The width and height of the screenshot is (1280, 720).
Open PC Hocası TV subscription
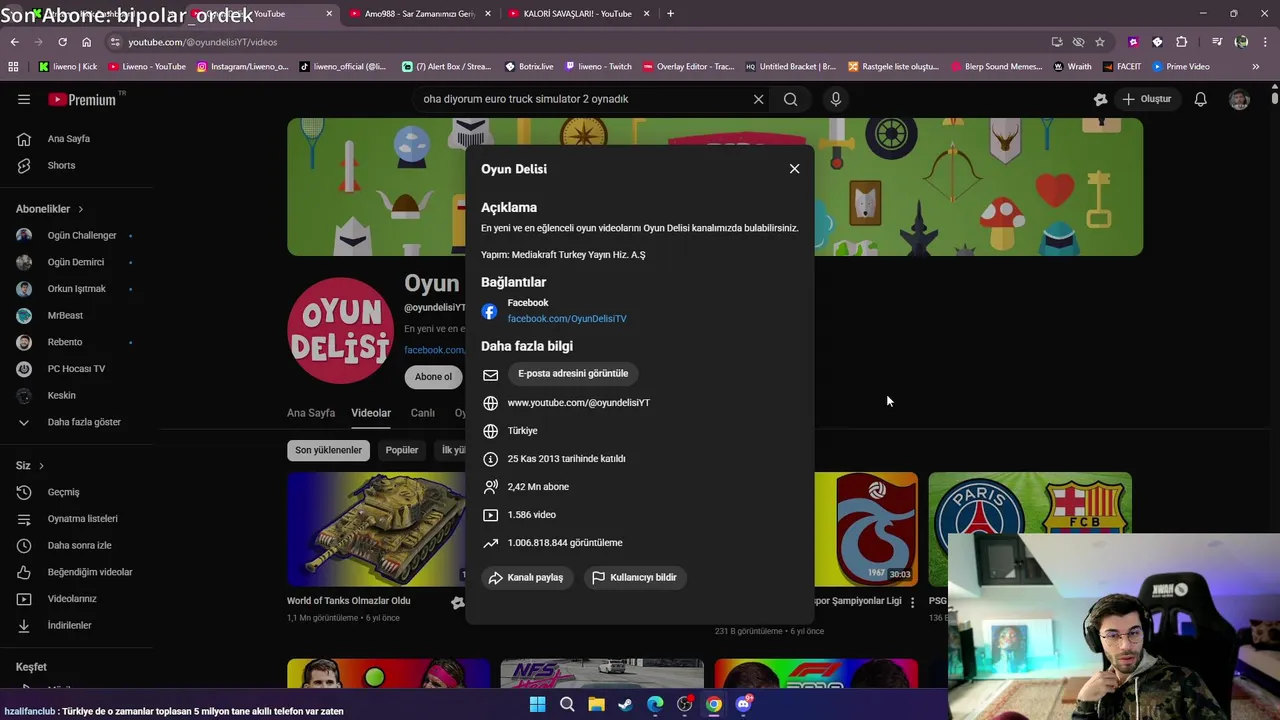[77, 369]
